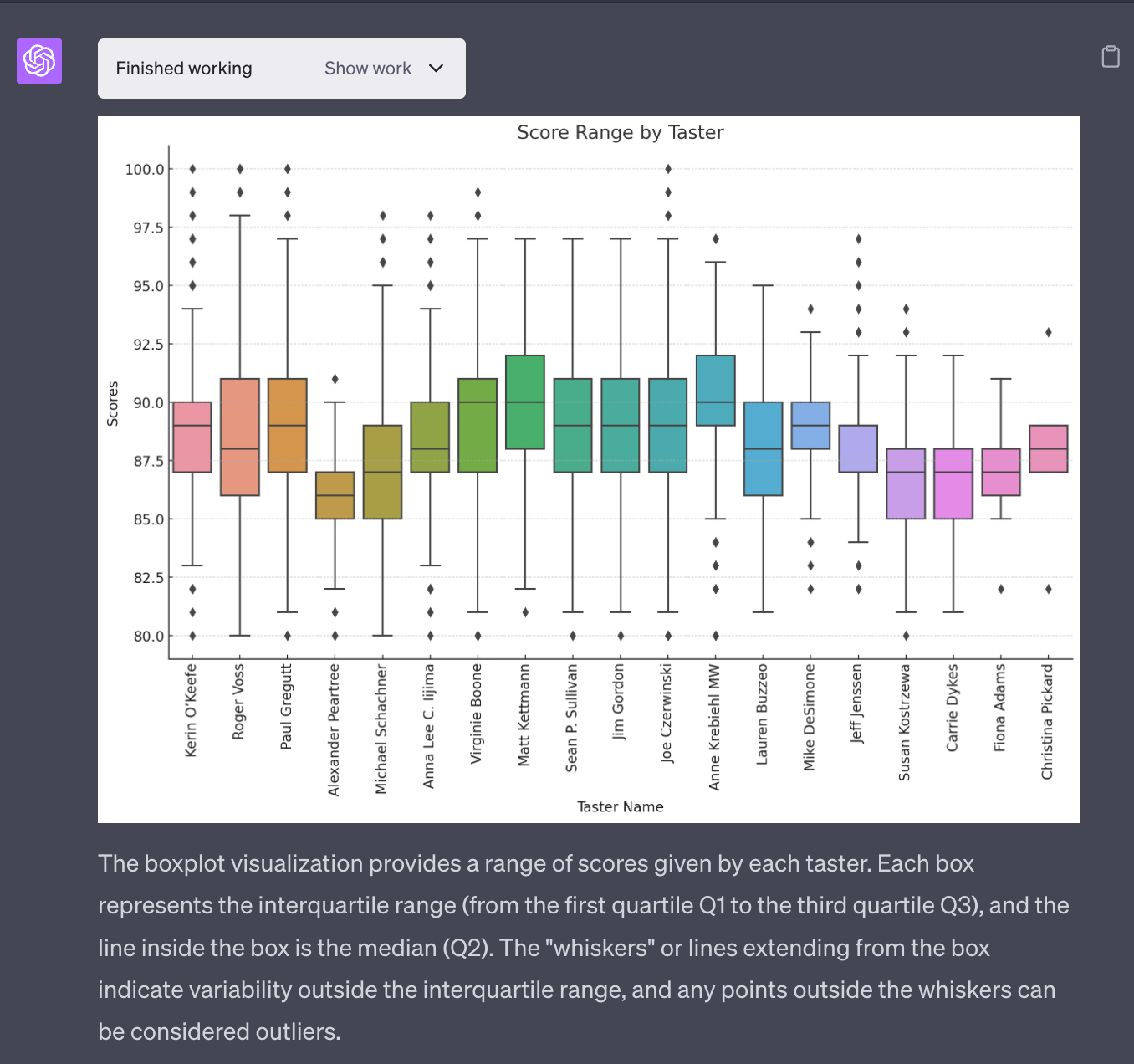This screenshot has height=1064, width=1134.
Task: Click the ChatGPT assistant avatar icon
Action: pyautogui.click(x=38, y=60)
